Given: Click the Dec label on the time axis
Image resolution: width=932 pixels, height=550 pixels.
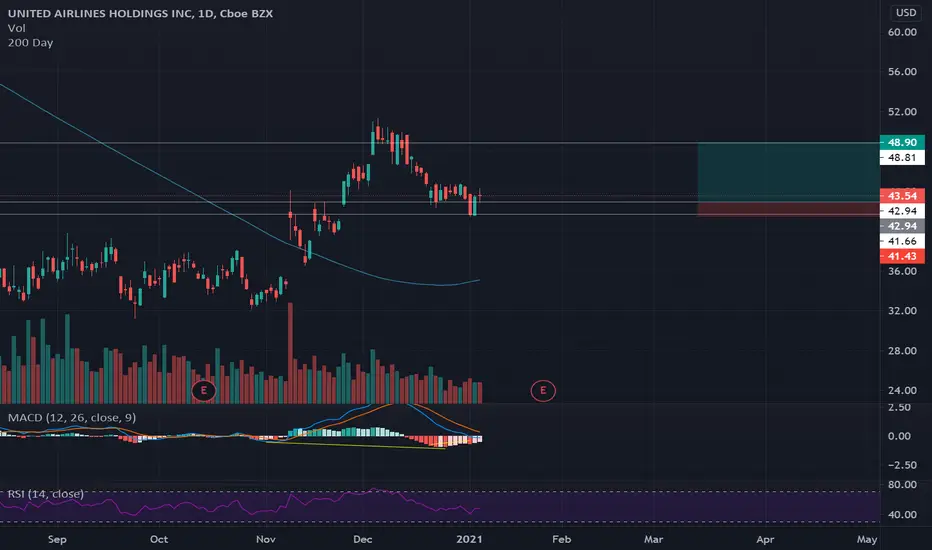Looking at the screenshot, I should point(363,539).
